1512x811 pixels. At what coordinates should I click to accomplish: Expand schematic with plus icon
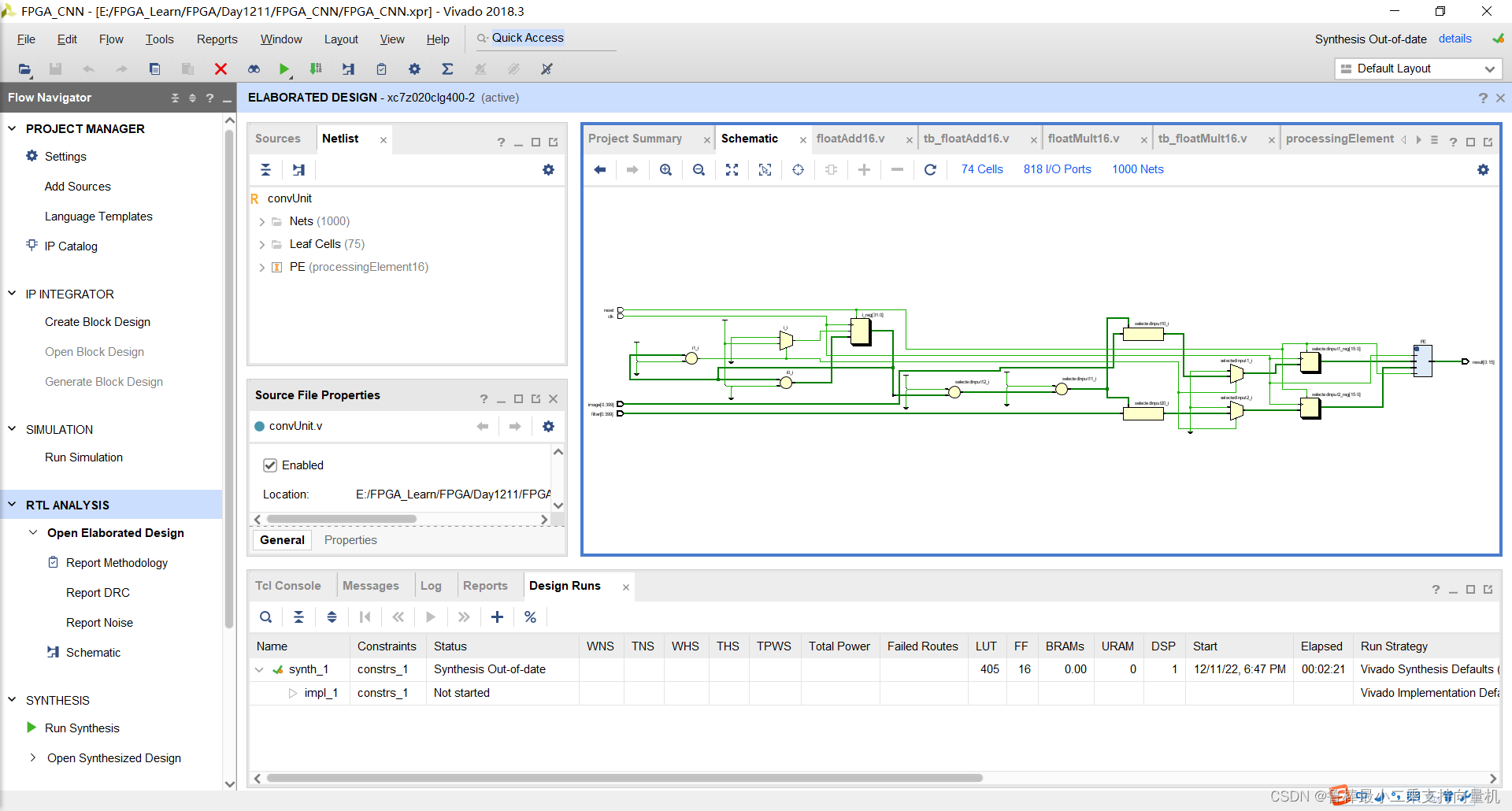[x=864, y=169]
